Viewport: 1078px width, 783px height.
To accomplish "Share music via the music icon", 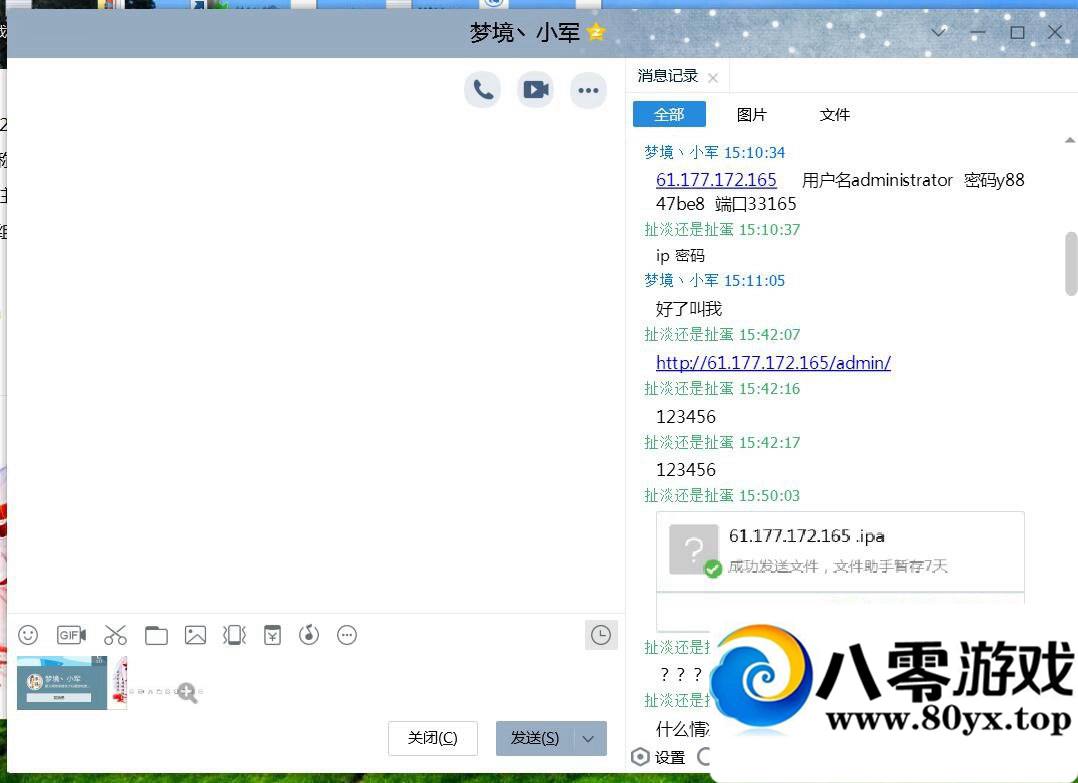I will pos(309,635).
